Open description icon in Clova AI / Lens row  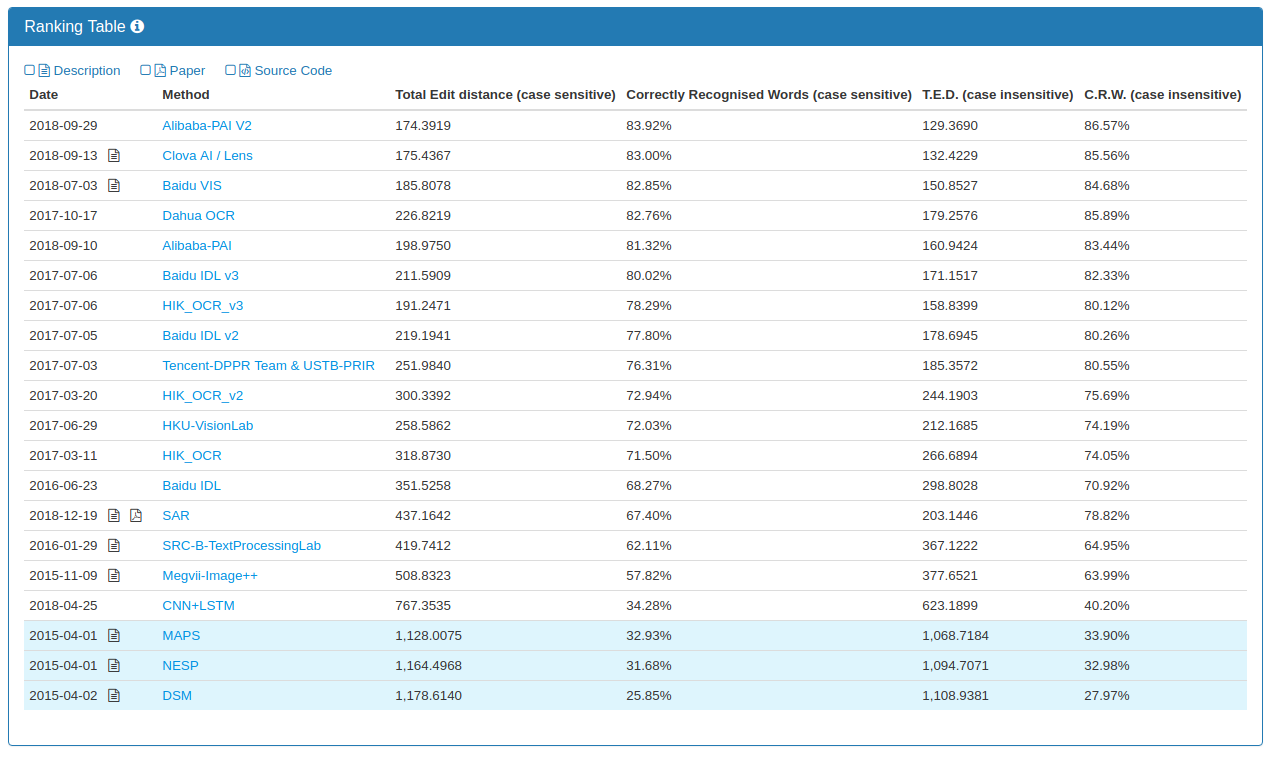point(114,155)
